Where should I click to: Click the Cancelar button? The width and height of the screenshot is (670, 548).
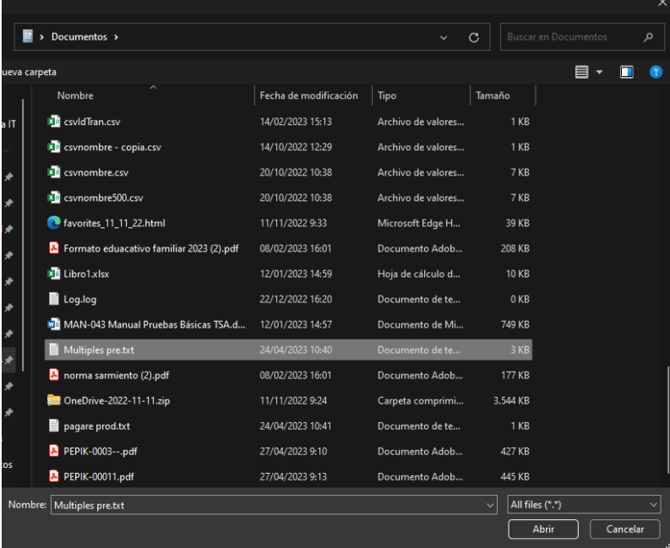pos(625,529)
